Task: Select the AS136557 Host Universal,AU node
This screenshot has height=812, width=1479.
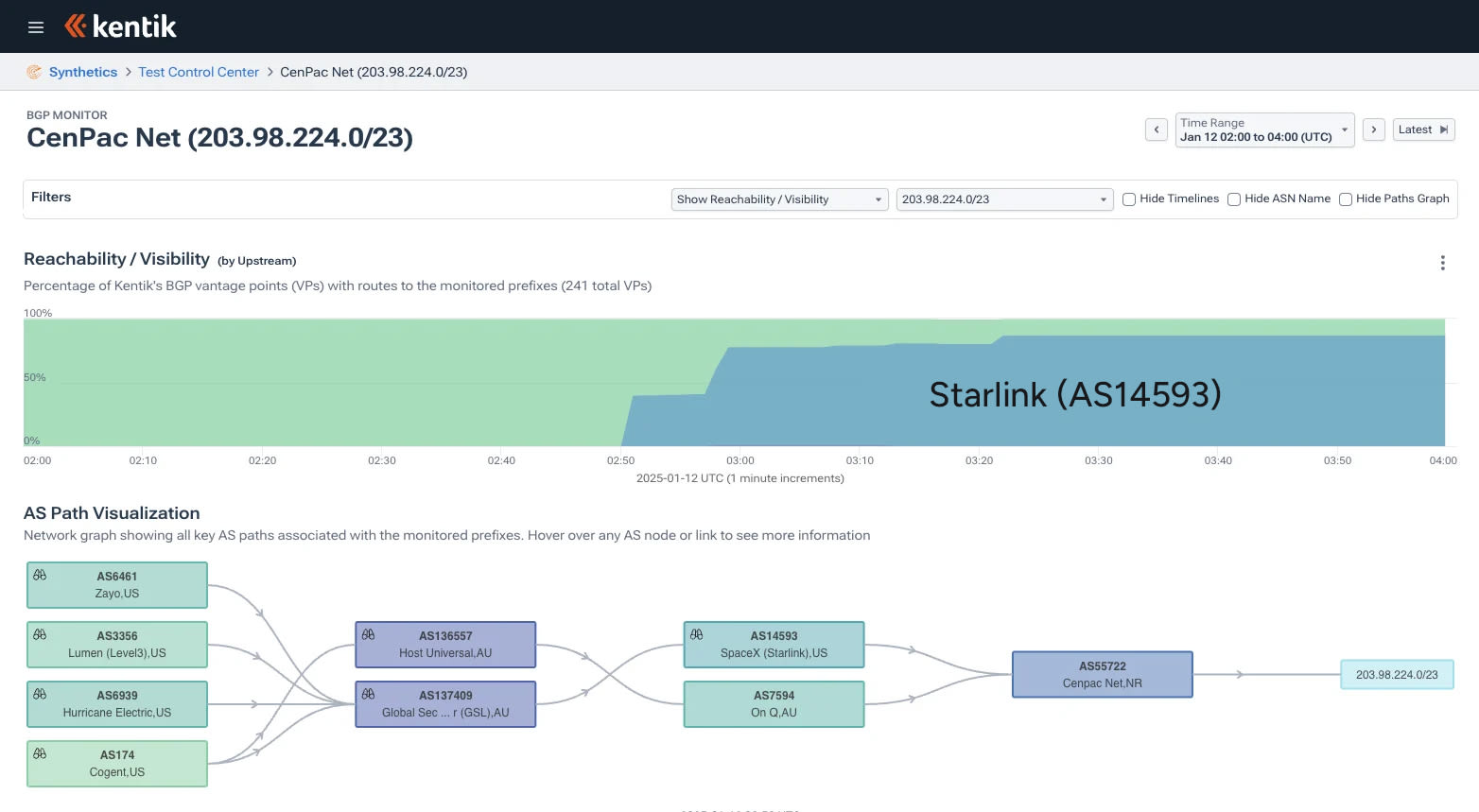Action: [x=445, y=645]
